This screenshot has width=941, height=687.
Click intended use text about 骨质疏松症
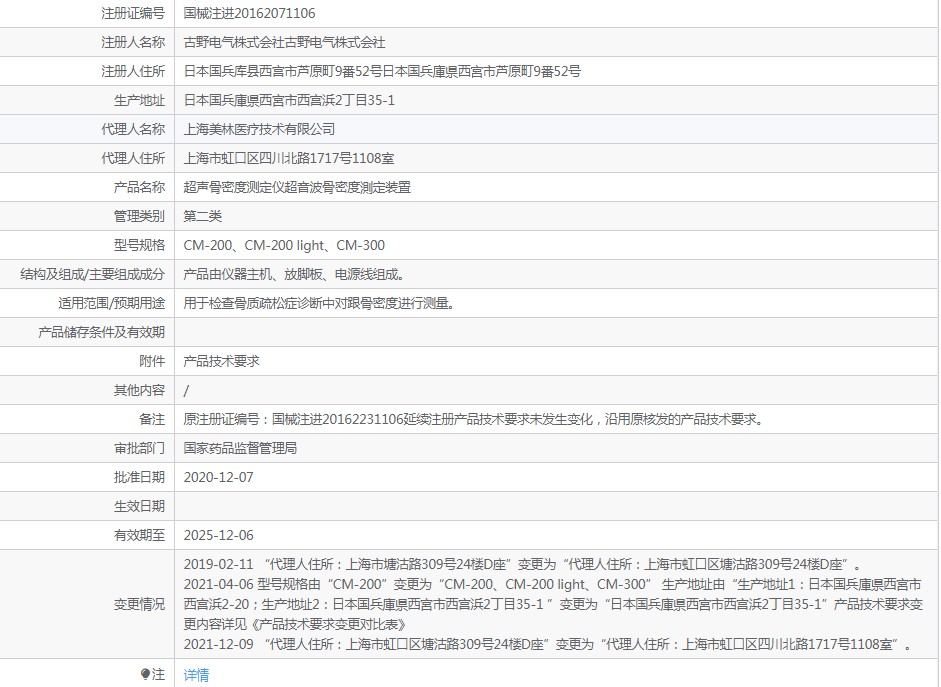(319, 303)
